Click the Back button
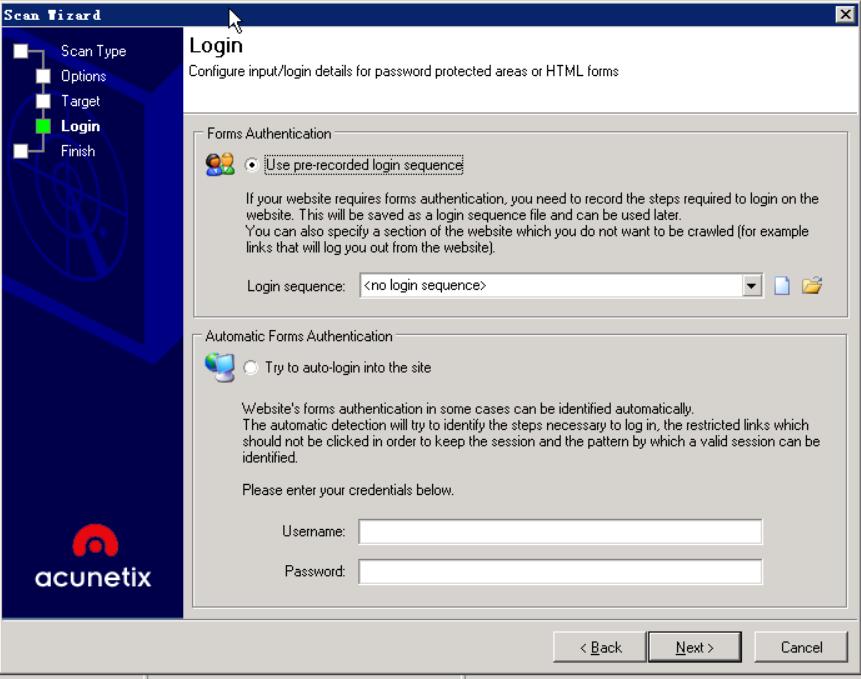Screen dimensions: 861x679 (600, 648)
